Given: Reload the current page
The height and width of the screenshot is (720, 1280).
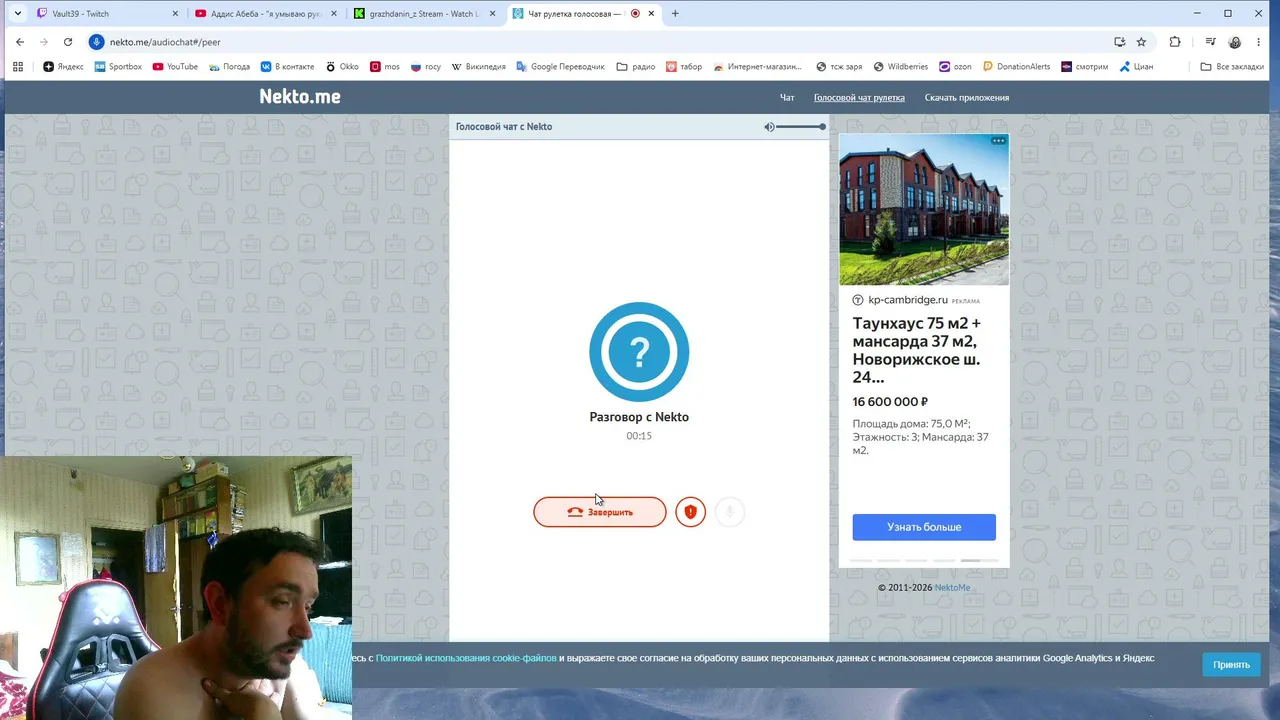Looking at the screenshot, I should 68,42.
